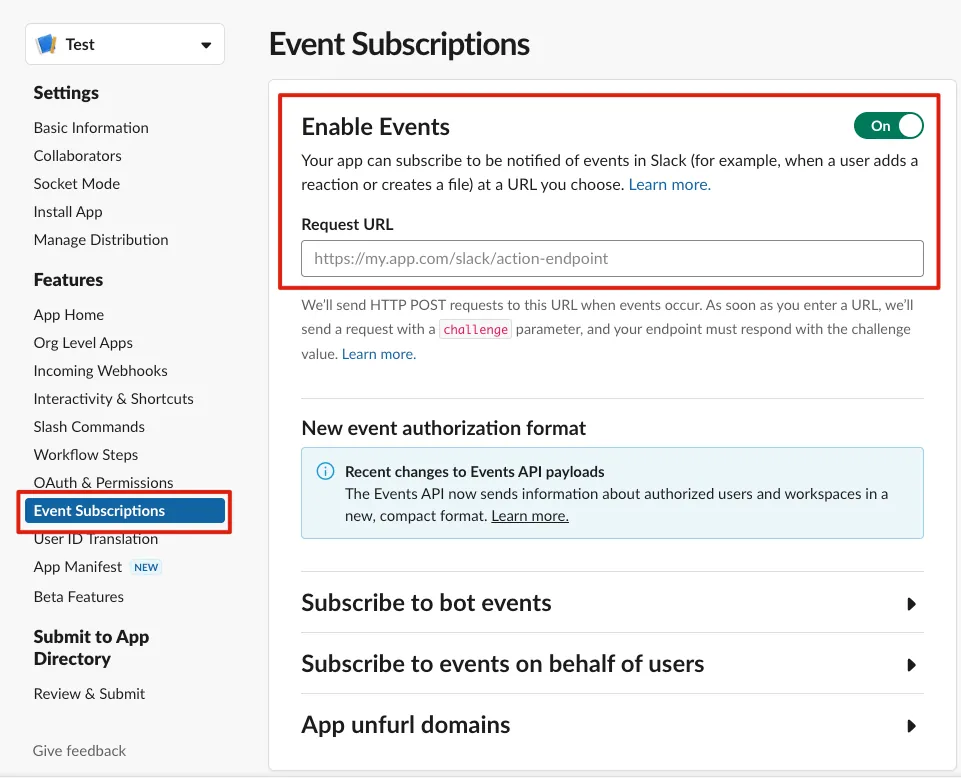Click the info icon in the payloads notice
This screenshot has width=961, height=778.
pyautogui.click(x=325, y=472)
